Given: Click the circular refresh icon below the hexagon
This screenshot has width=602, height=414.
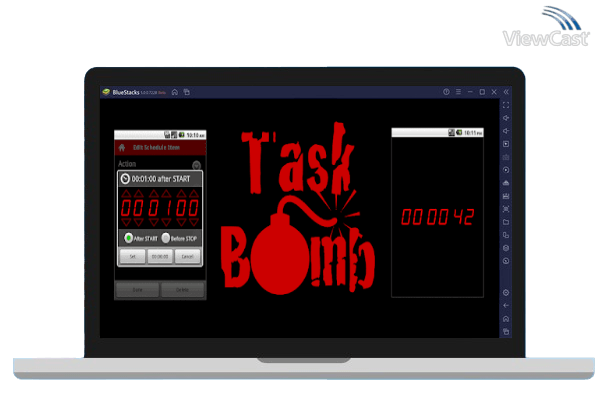Looking at the screenshot, I should click(506, 261).
